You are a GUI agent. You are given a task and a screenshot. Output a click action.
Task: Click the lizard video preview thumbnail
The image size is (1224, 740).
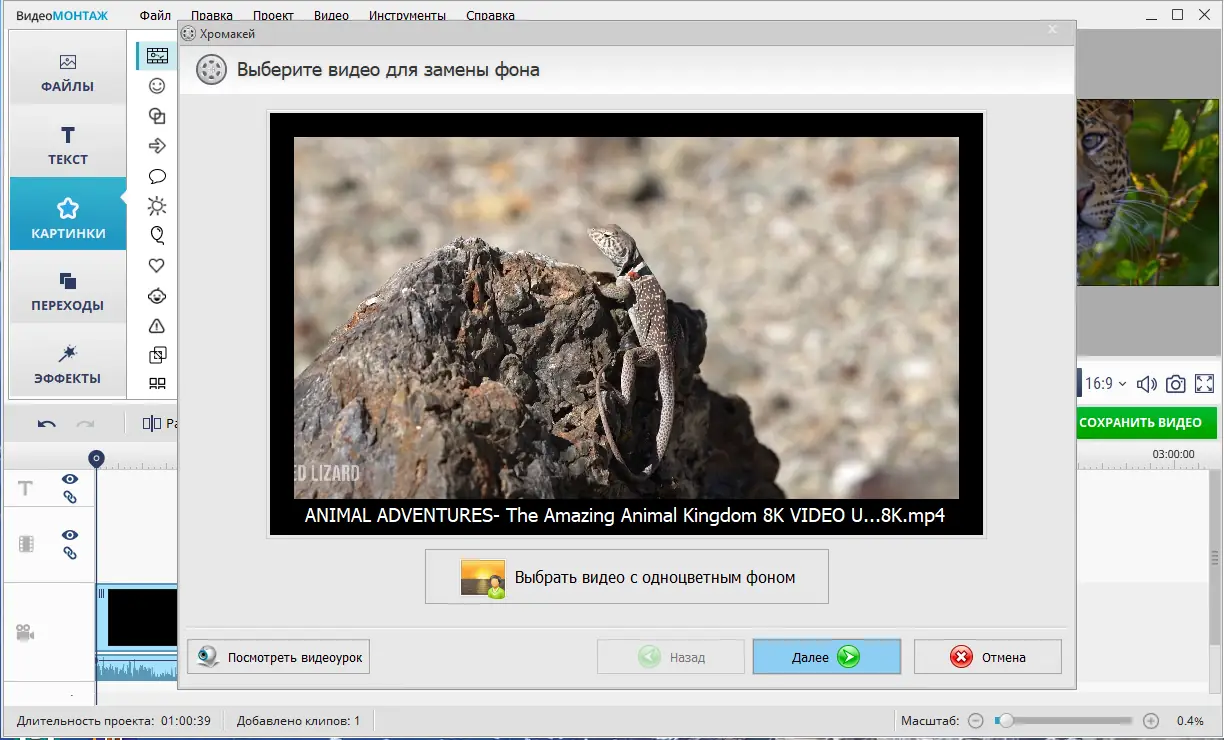click(x=626, y=318)
